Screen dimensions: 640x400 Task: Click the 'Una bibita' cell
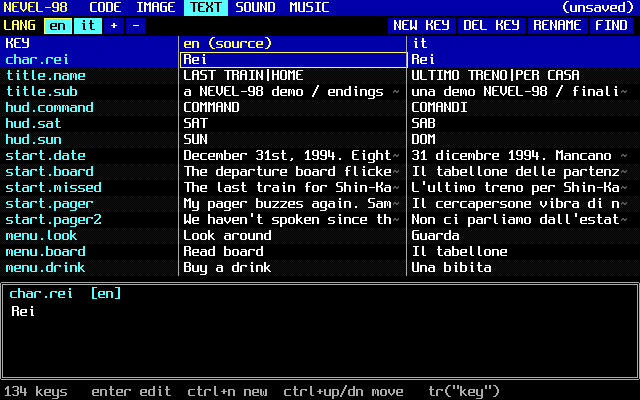pyautogui.click(x=524, y=267)
